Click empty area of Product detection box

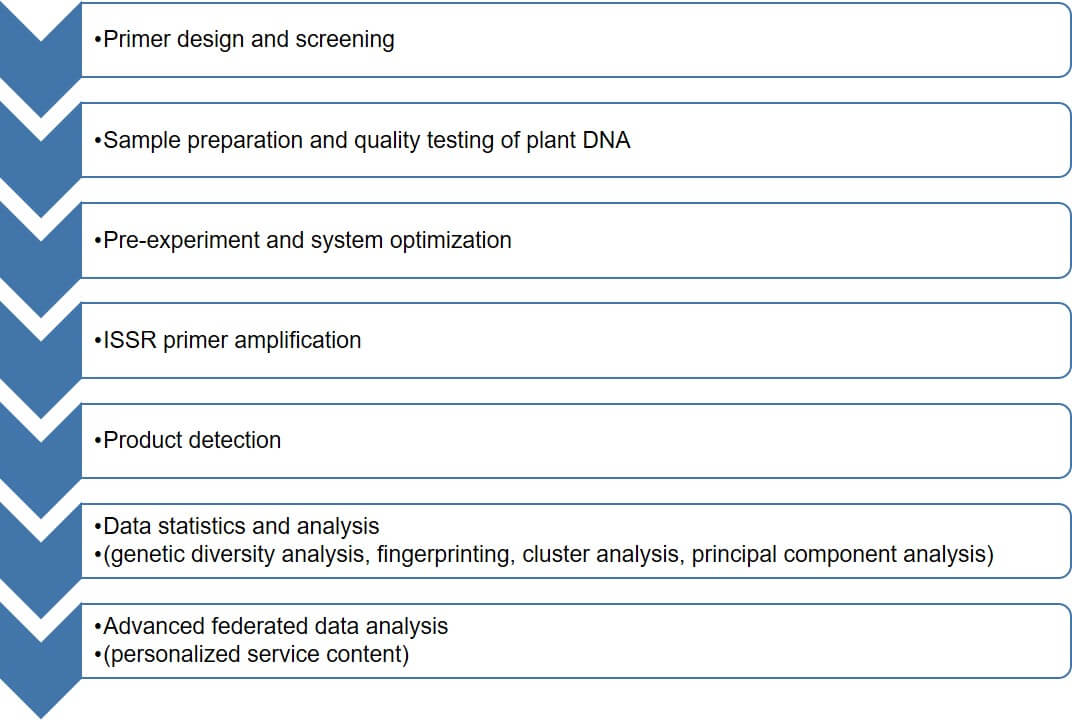(x=677, y=440)
